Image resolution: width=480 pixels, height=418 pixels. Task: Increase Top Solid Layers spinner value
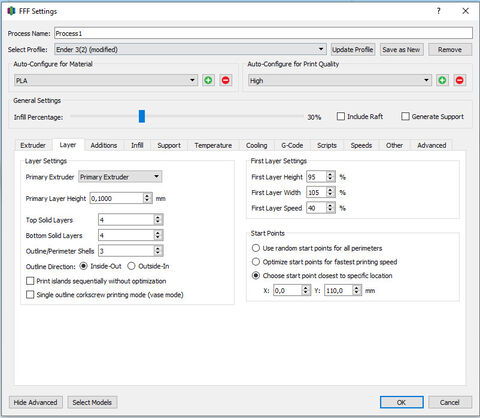(158, 217)
